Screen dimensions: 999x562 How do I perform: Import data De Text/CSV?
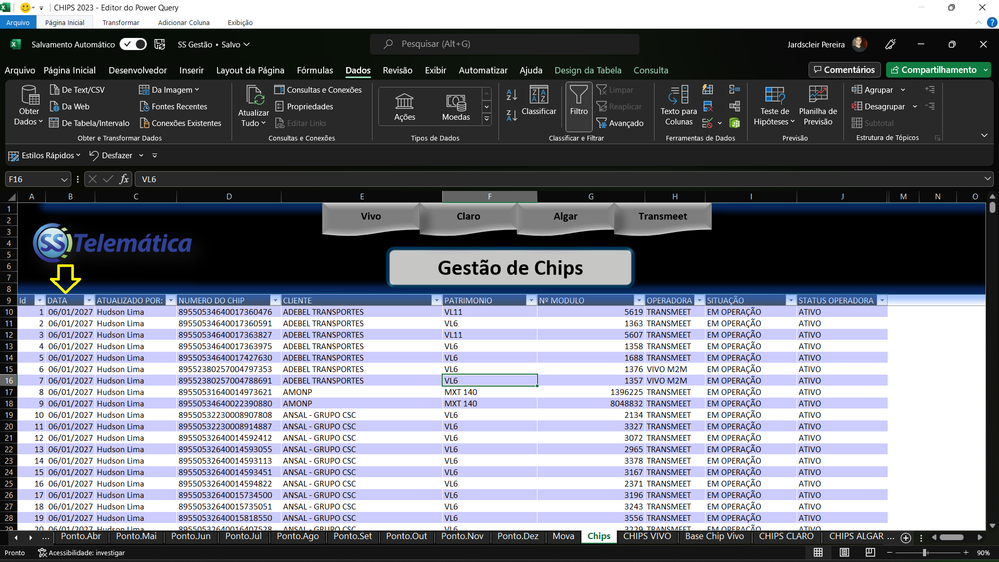point(77,90)
